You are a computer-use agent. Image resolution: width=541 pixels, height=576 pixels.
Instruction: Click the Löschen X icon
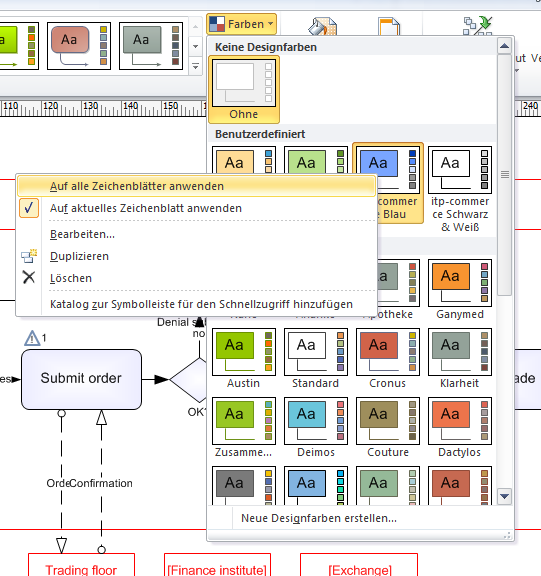point(29,277)
